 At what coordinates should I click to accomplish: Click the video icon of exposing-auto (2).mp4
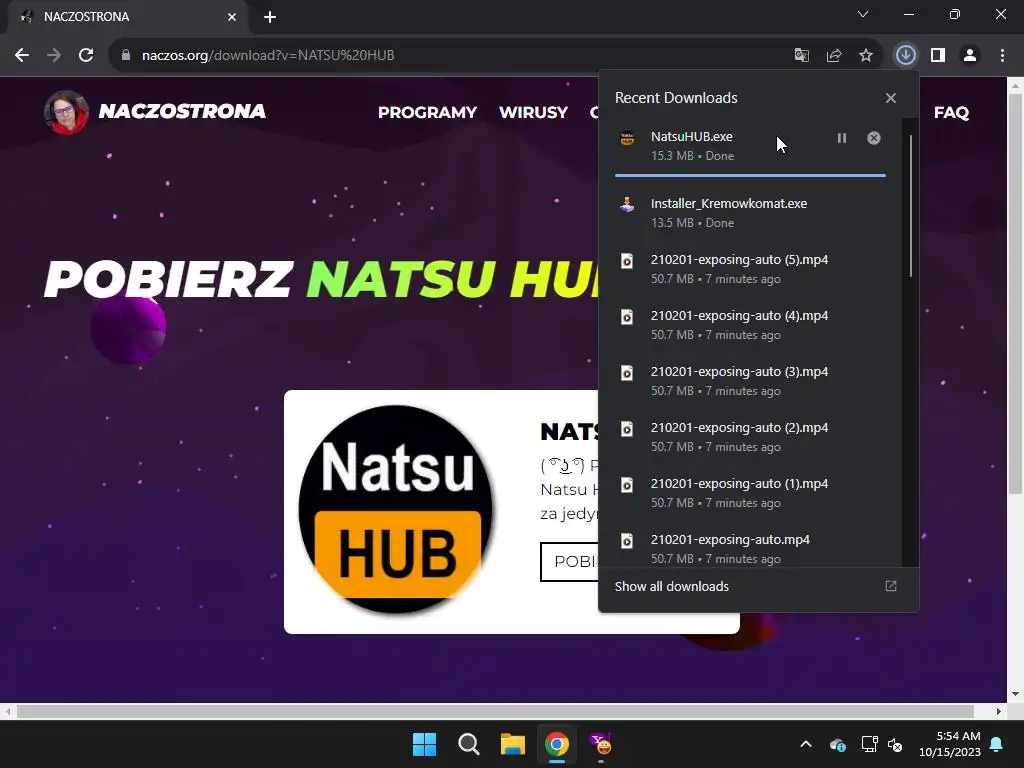coord(627,429)
